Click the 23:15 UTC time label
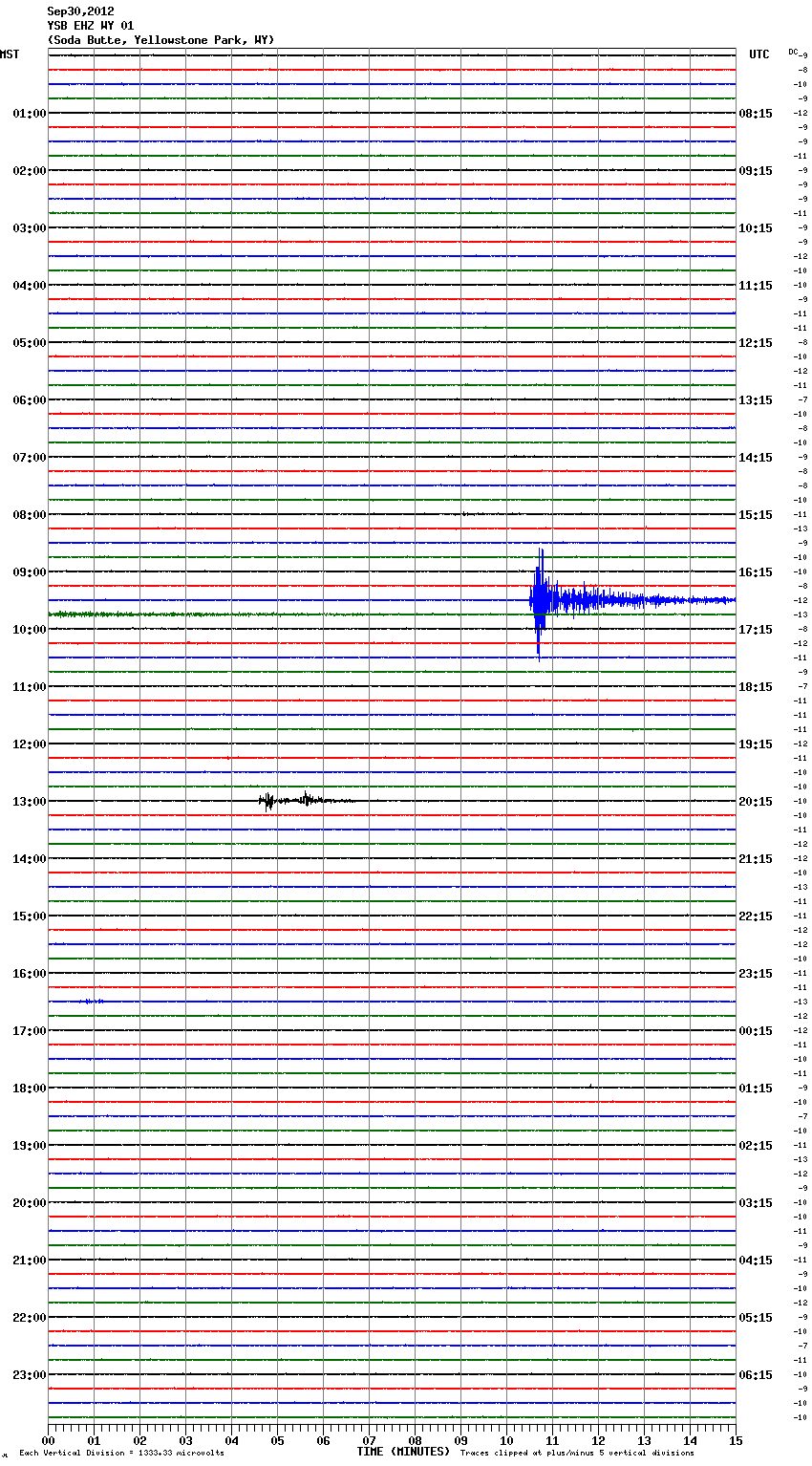The height and width of the screenshot is (1466, 812). tap(756, 974)
